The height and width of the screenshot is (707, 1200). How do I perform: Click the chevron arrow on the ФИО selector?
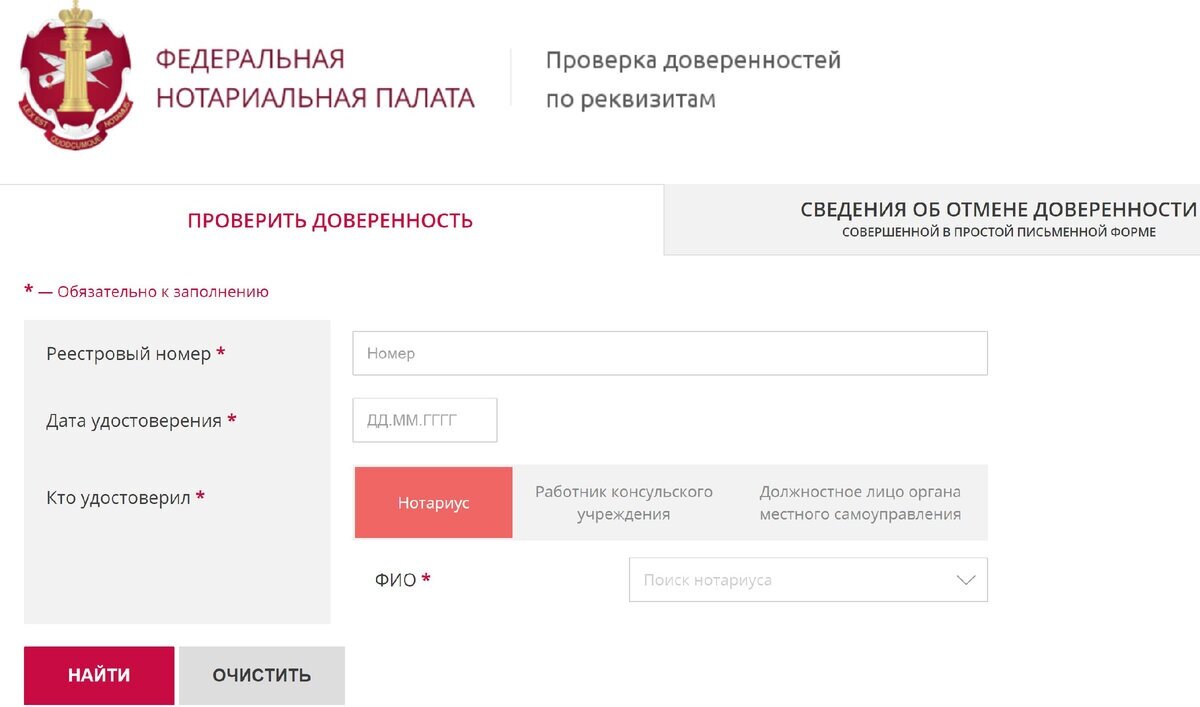click(963, 579)
